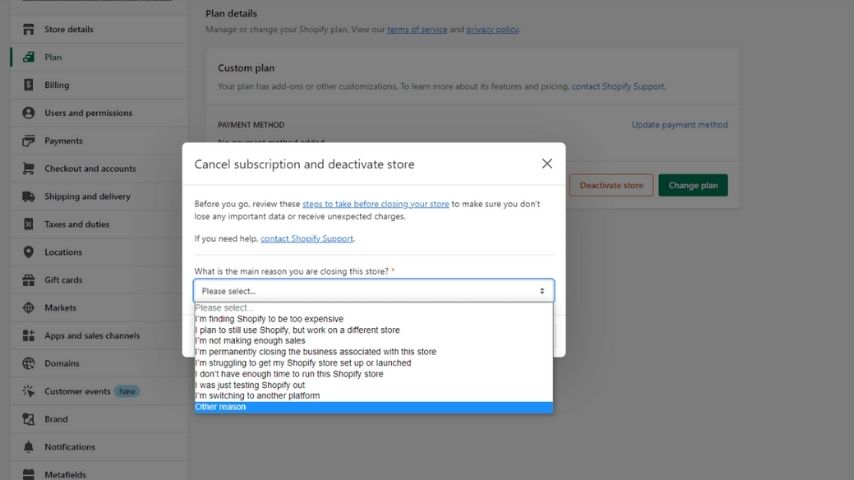Select 'I was just testing Shopify out'
Viewport: 854px width, 480px height.
[374, 385]
